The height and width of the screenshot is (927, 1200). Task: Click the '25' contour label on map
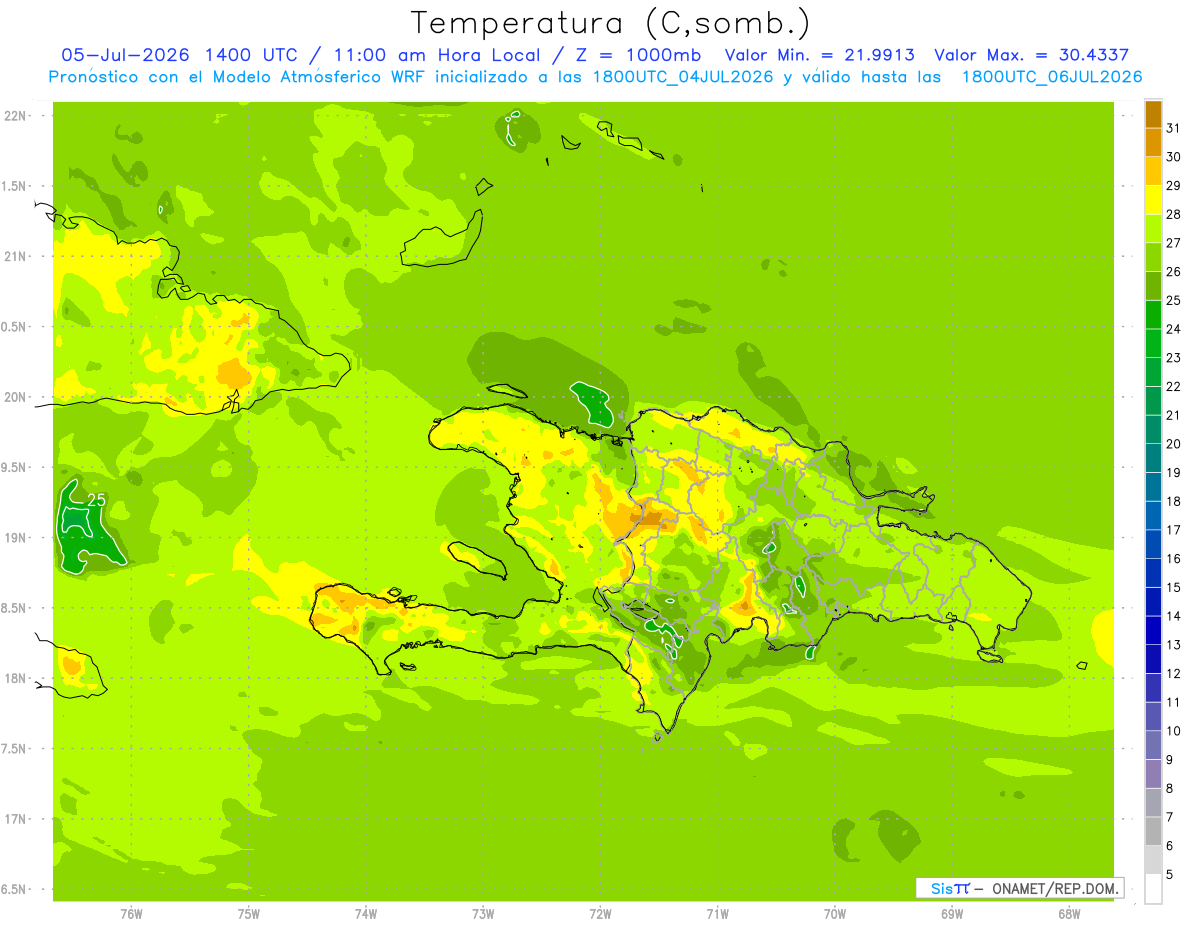pos(97,500)
